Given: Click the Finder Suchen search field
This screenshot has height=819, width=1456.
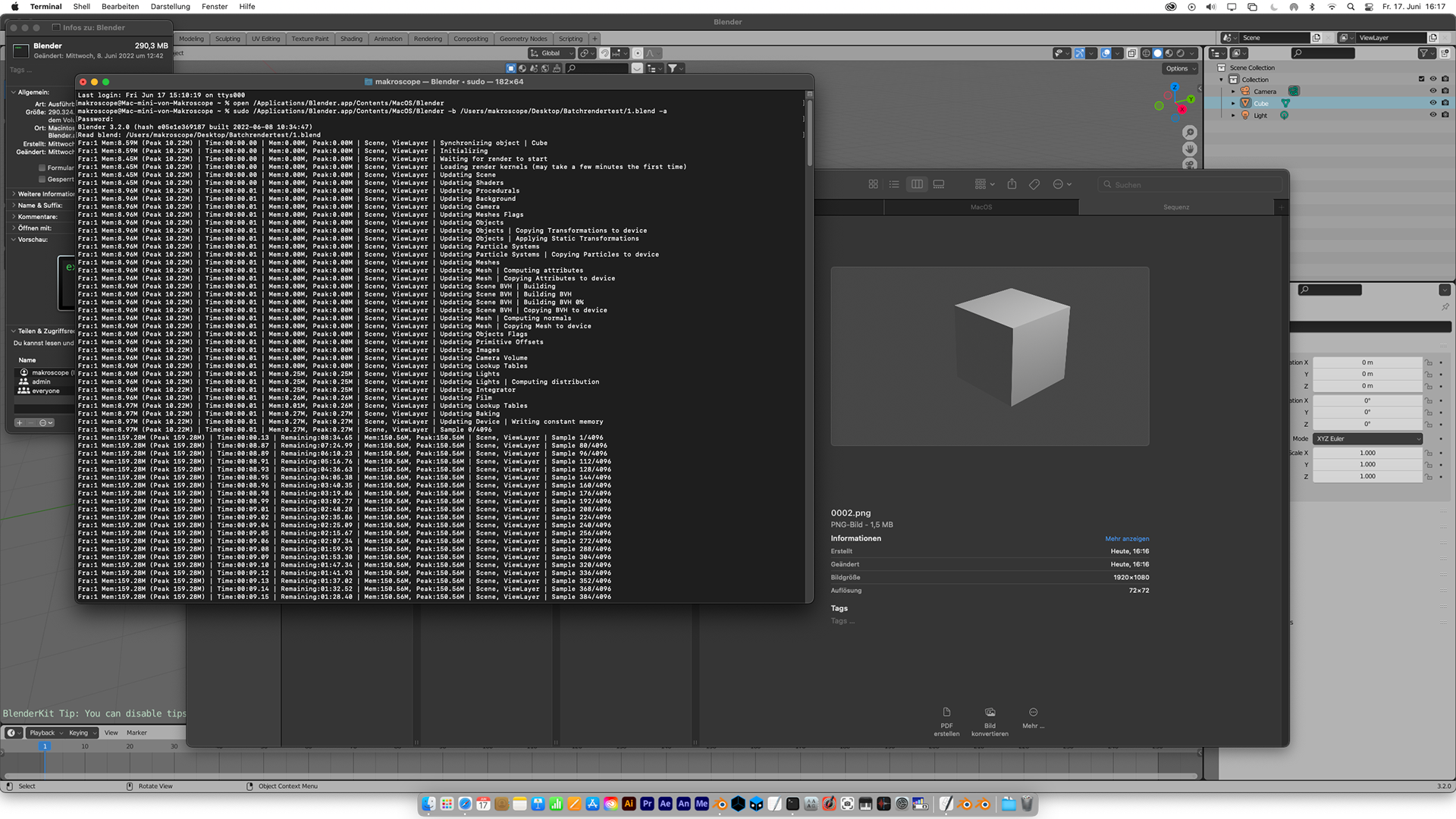Looking at the screenshot, I should pyautogui.click(x=1191, y=184).
